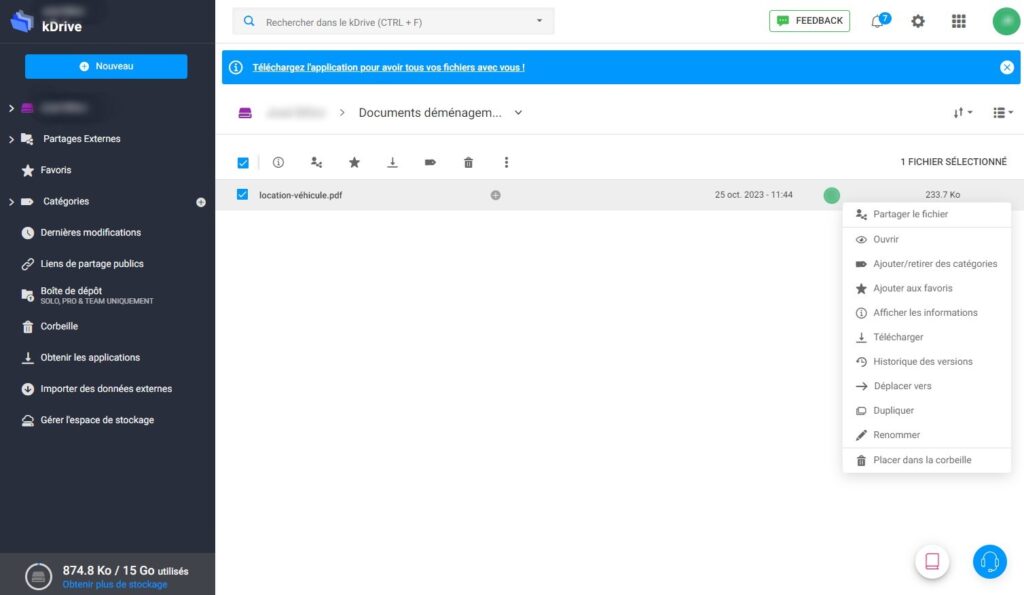Focus the kDrive search field
The height and width of the screenshot is (595, 1024).
(x=393, y=22)
